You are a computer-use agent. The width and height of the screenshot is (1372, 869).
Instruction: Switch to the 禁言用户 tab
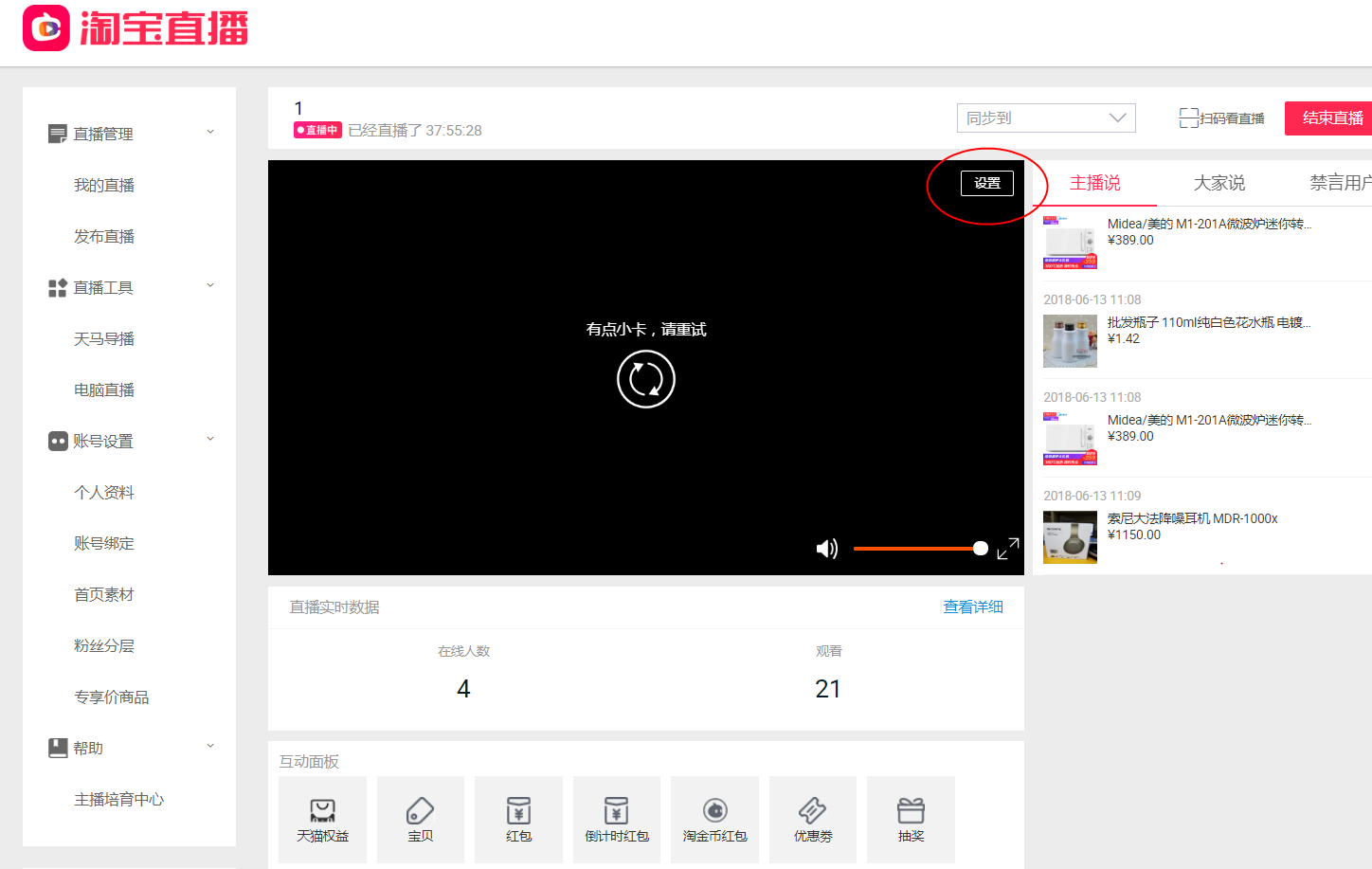pyautogui.click(x=1341, y=183)
